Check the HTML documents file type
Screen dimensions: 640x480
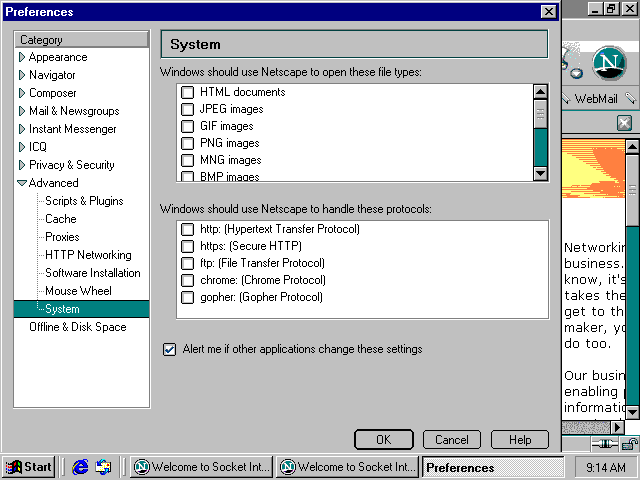point(187,92)
